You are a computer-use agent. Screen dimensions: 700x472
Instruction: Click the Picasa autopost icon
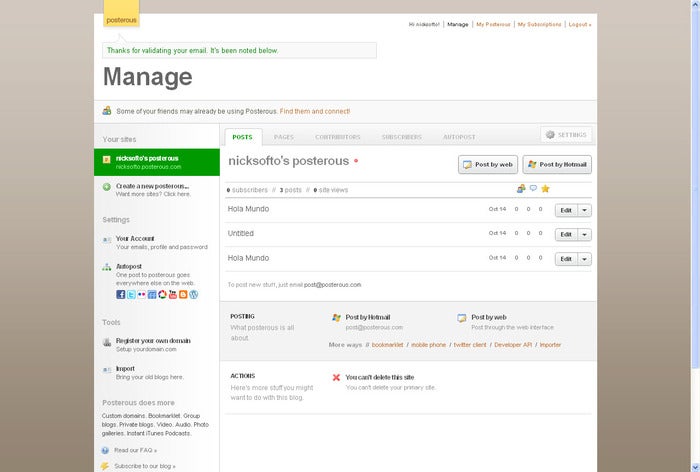coord(162,294)
